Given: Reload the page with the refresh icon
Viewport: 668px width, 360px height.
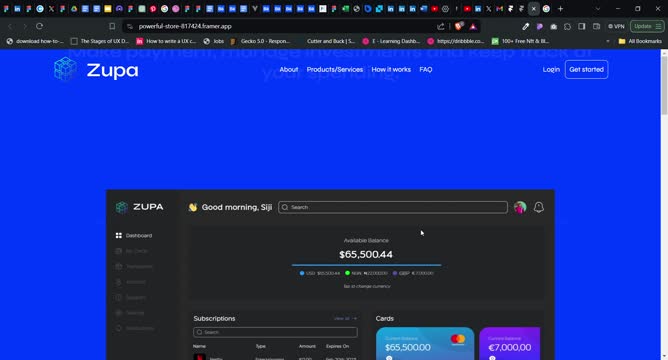Looking at the screenshot, I should pyautogui.click(x=39, y=26).
